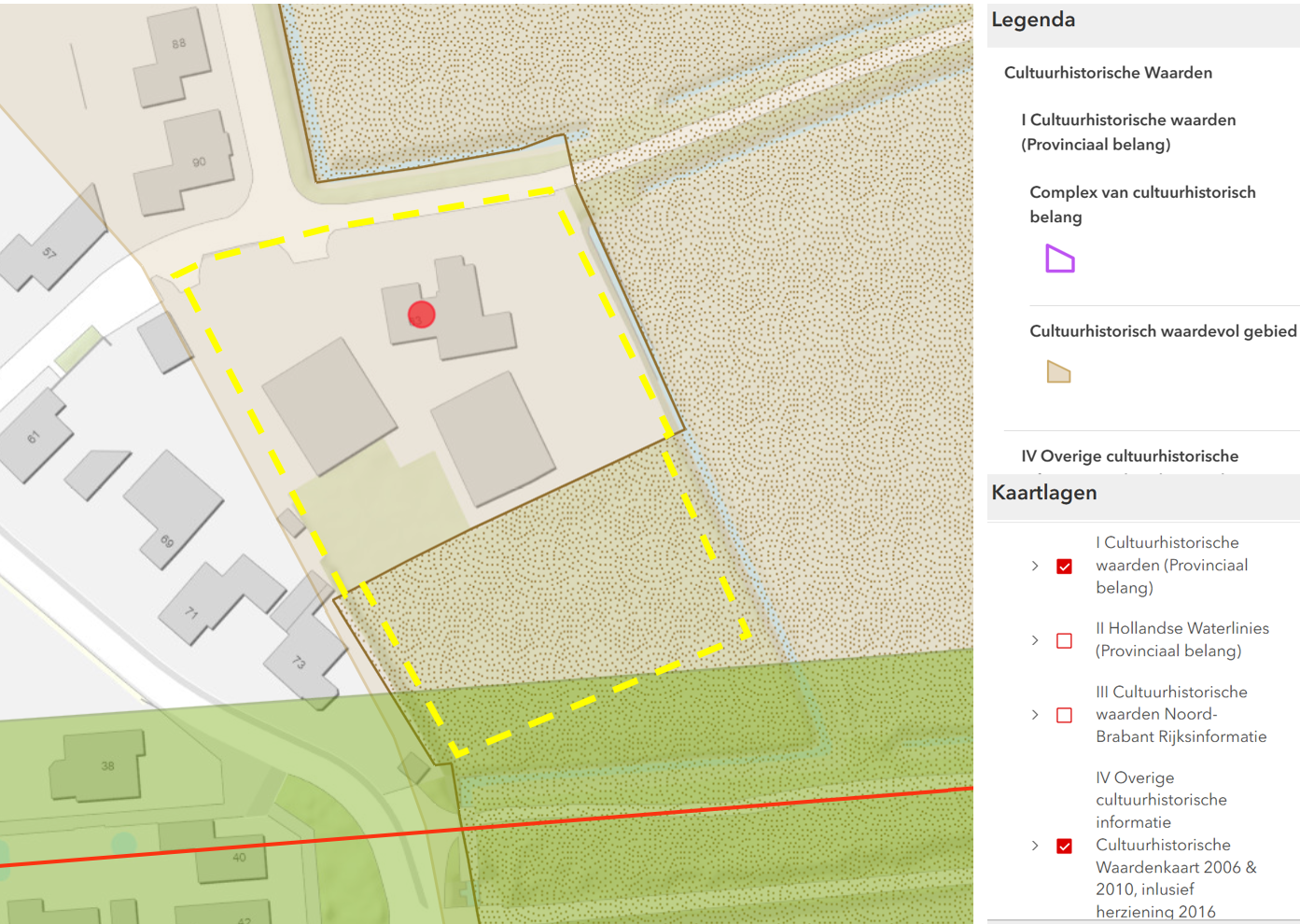Enable III Cultuurhistorische waarden Noord-Brabant layer
Viewport: 1300px width, 924px height.
click(x=1064, y=715)
